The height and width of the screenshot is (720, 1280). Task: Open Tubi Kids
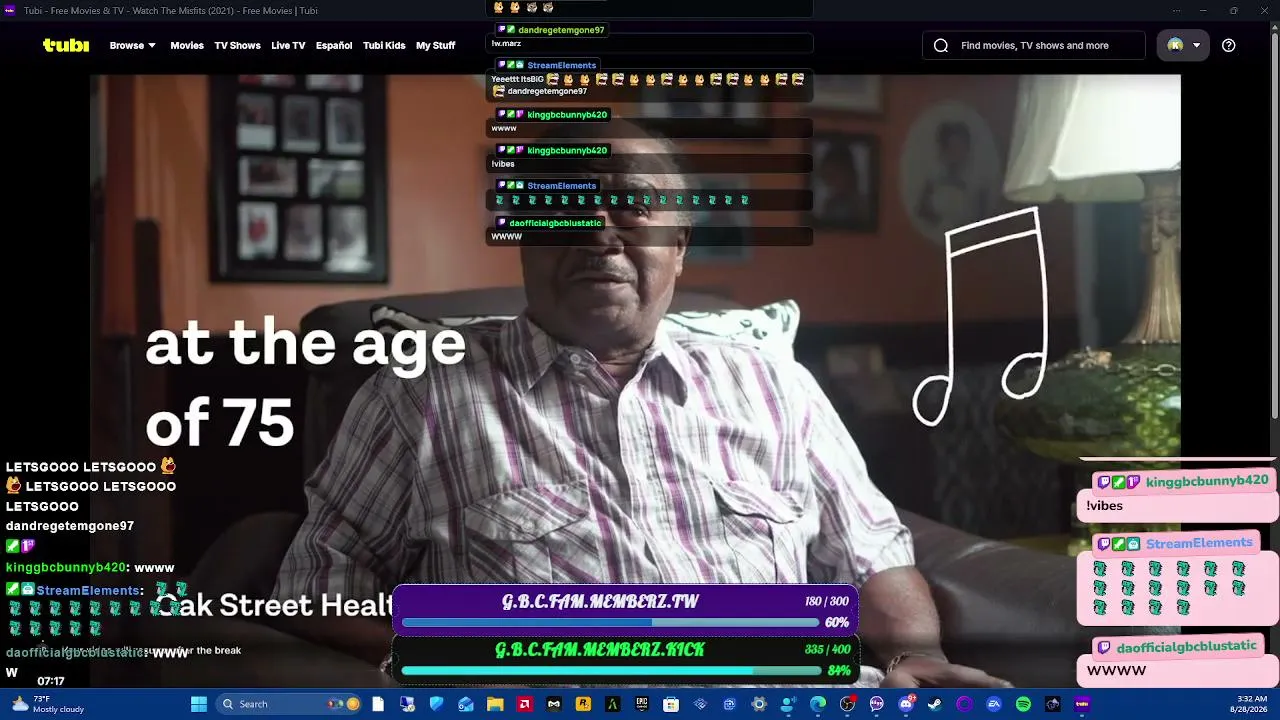tap(384, 45)
